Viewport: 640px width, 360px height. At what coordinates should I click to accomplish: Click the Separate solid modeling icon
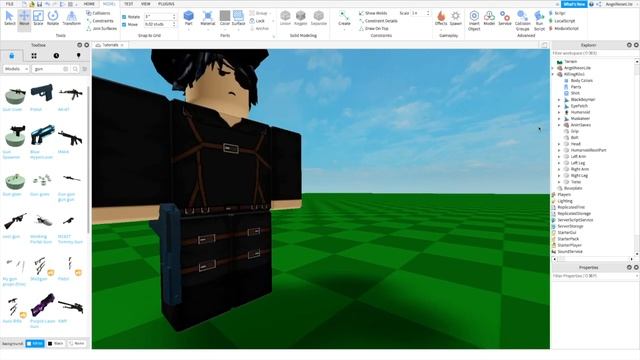[x=318, y=18]
